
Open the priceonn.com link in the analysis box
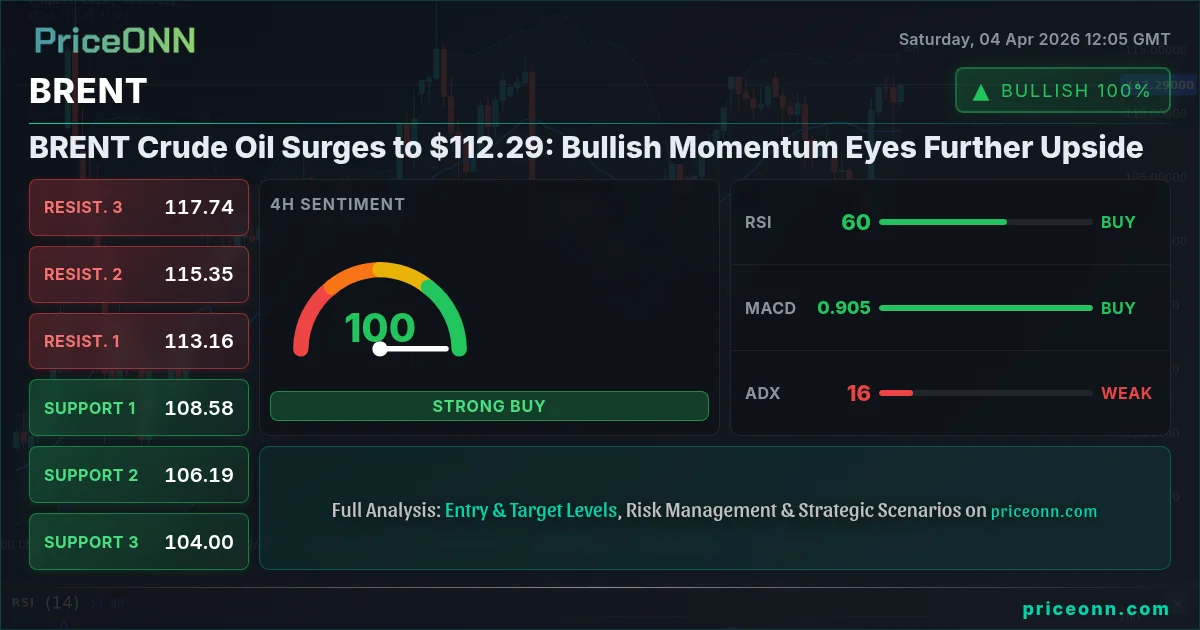point(1044,511)
